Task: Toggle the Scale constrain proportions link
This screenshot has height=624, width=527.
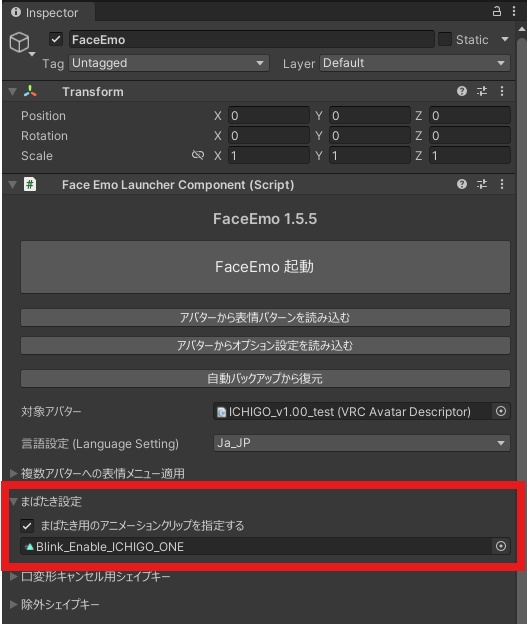Action: 198,155
